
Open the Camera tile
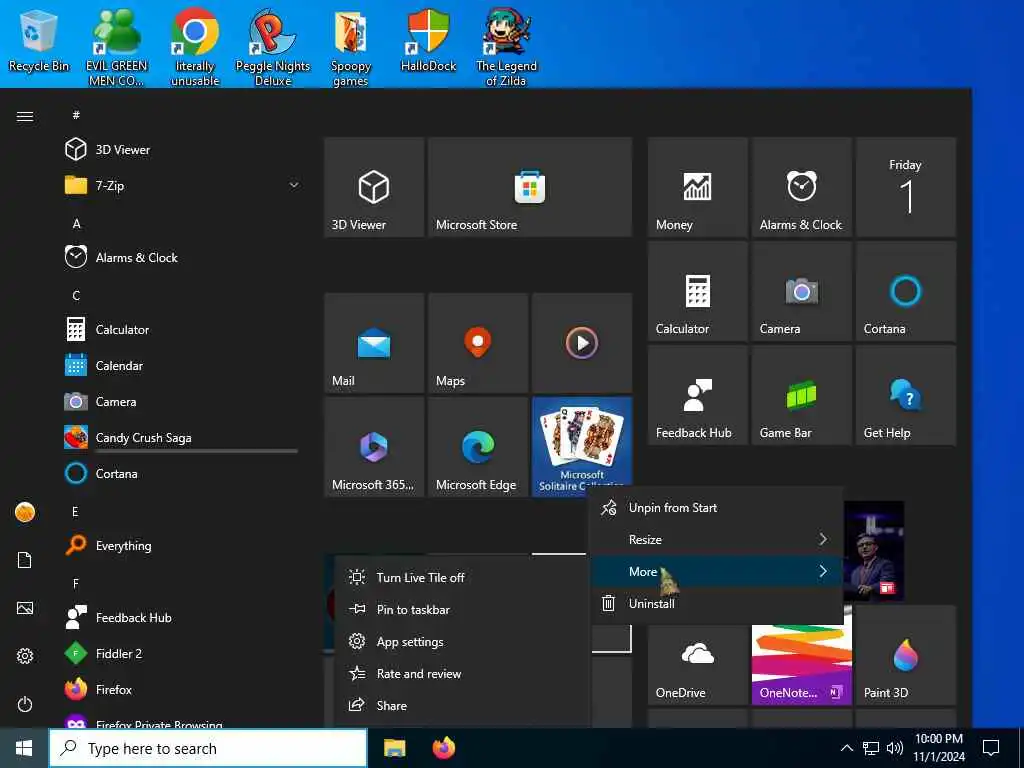(801, 291)
